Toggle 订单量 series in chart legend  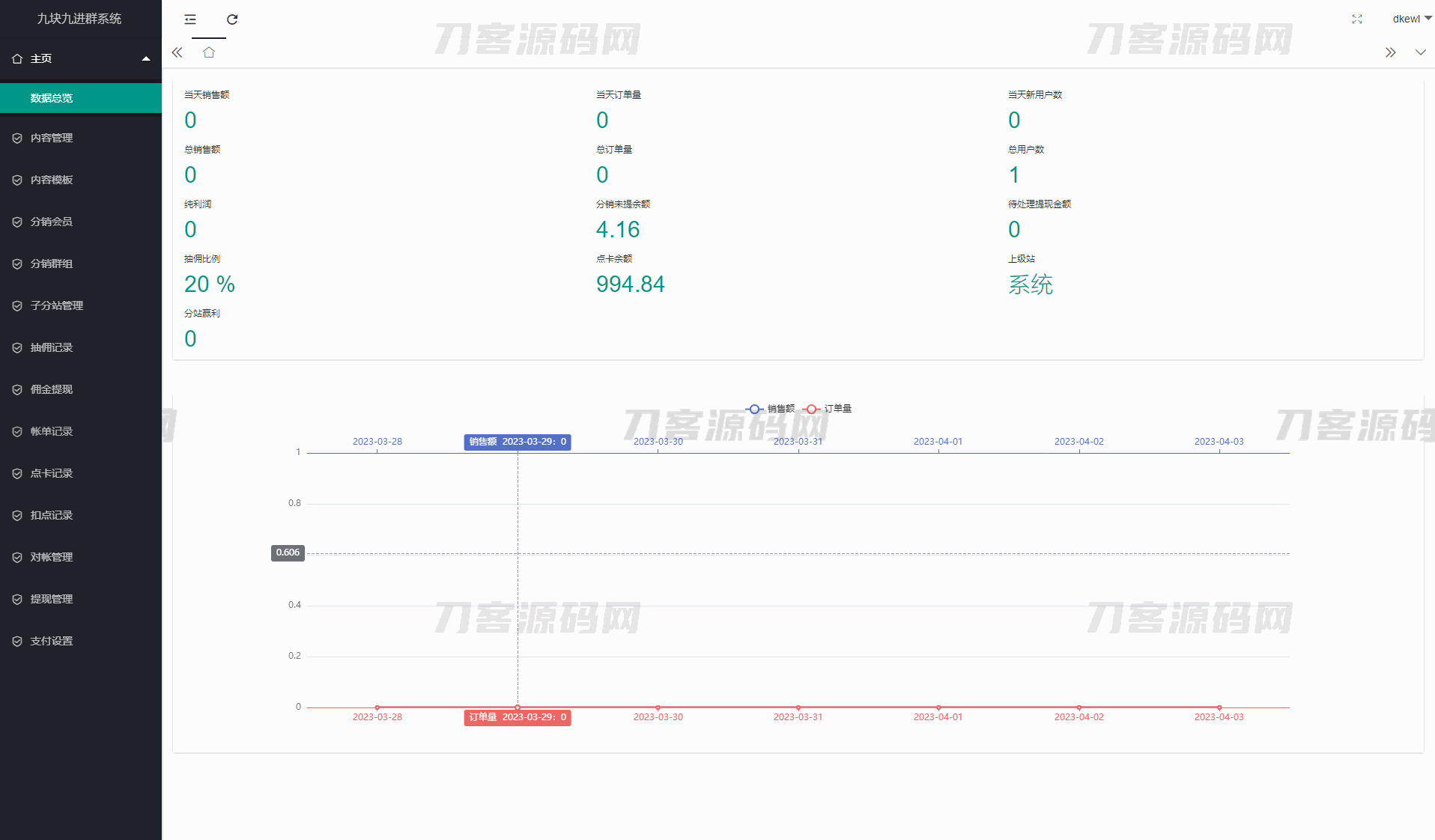coord(828,409)
